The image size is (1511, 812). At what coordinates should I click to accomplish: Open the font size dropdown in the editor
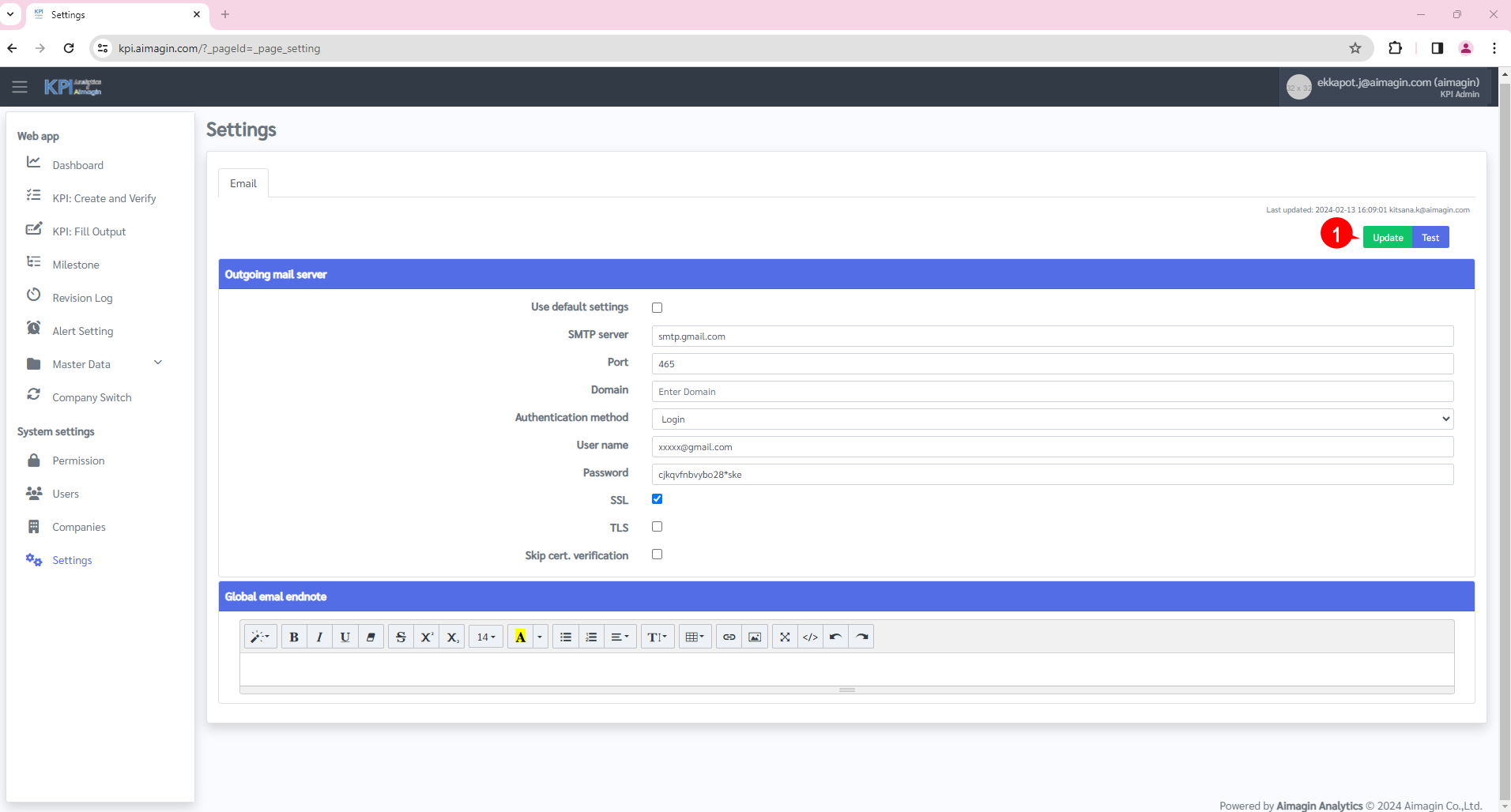486,637
